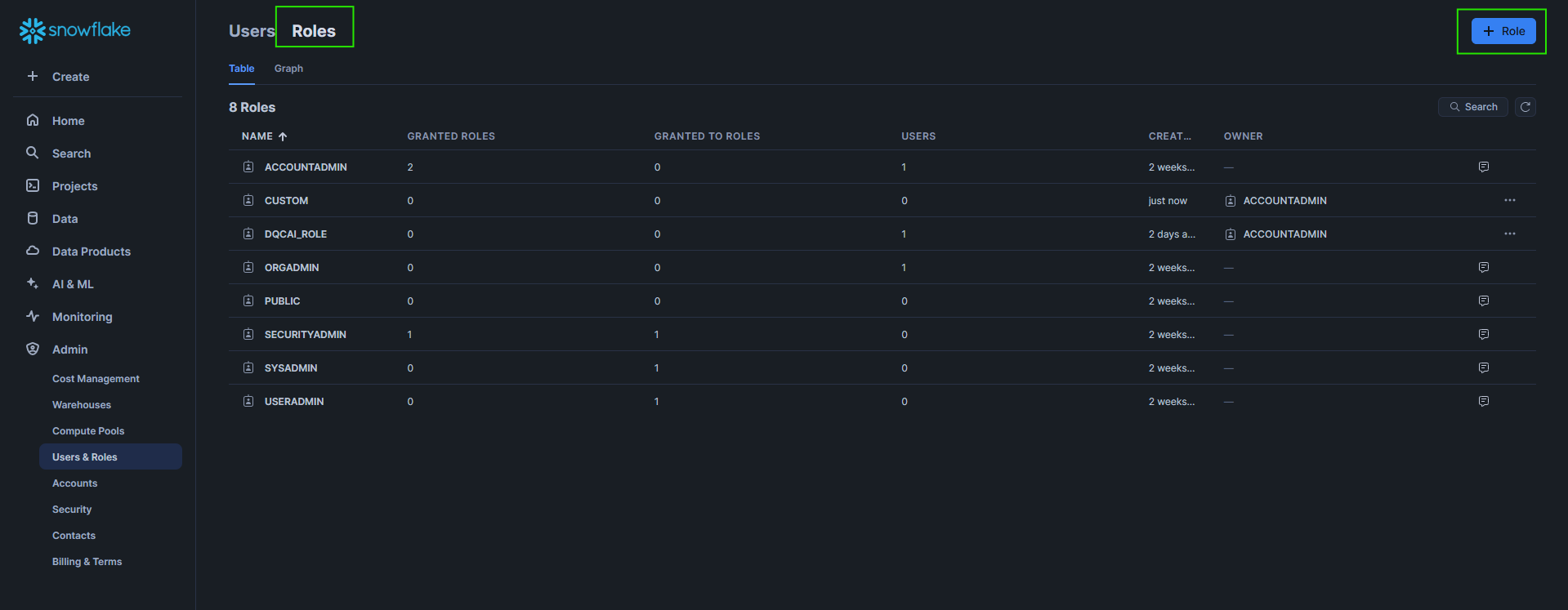Click the refresh roles icon
The width and height of the screenshot is (1568, 610).
pyautogui.click(x=1525, y=107)
